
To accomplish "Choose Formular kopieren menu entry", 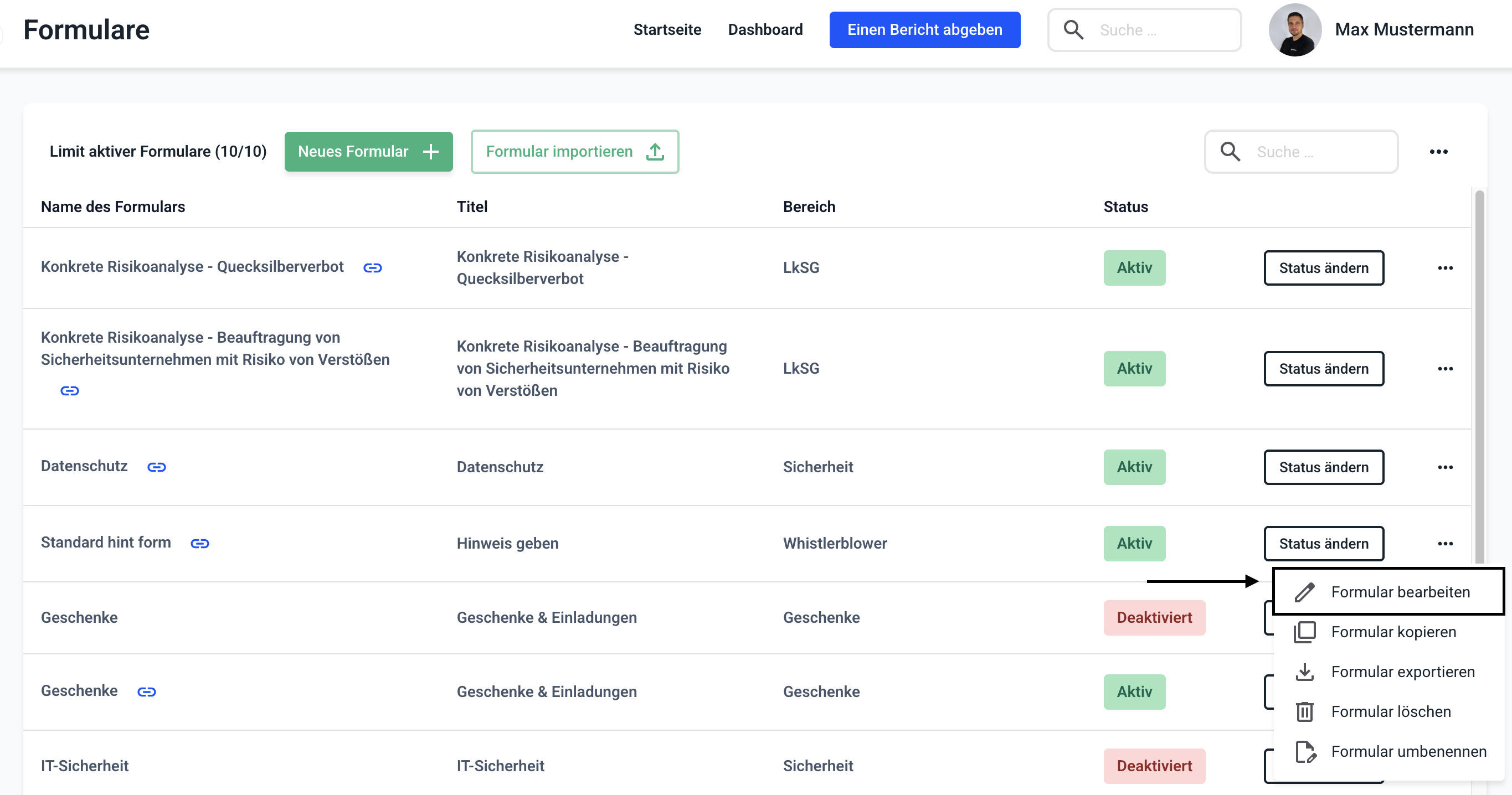I will (1393, 632).
